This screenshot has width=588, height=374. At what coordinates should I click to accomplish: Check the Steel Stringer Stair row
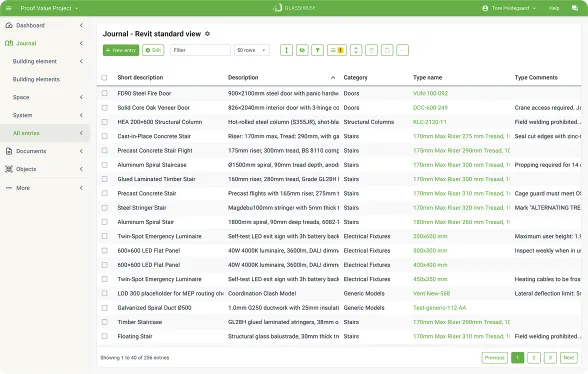pyautogui.click(x=104, y=207)
